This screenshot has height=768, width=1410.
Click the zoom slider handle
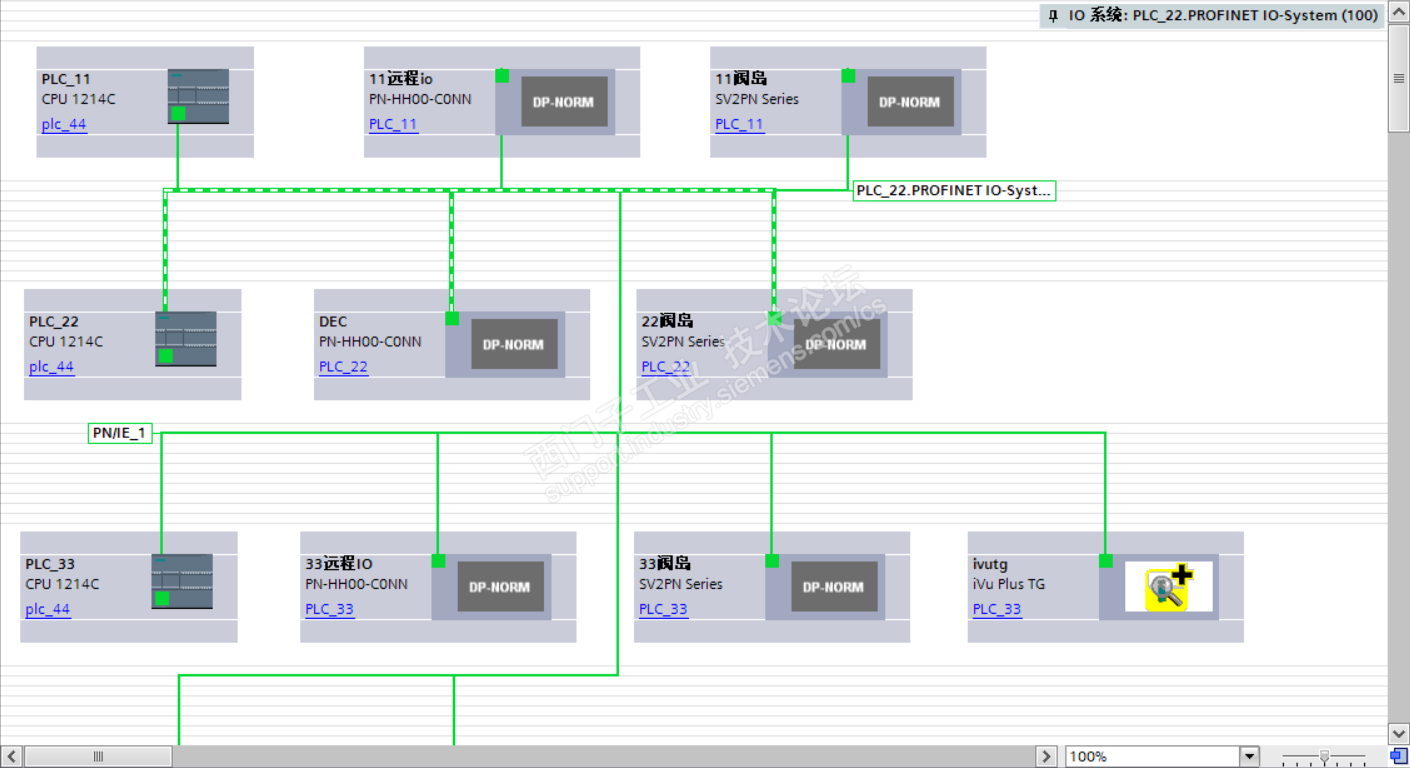pos(1324,757)
